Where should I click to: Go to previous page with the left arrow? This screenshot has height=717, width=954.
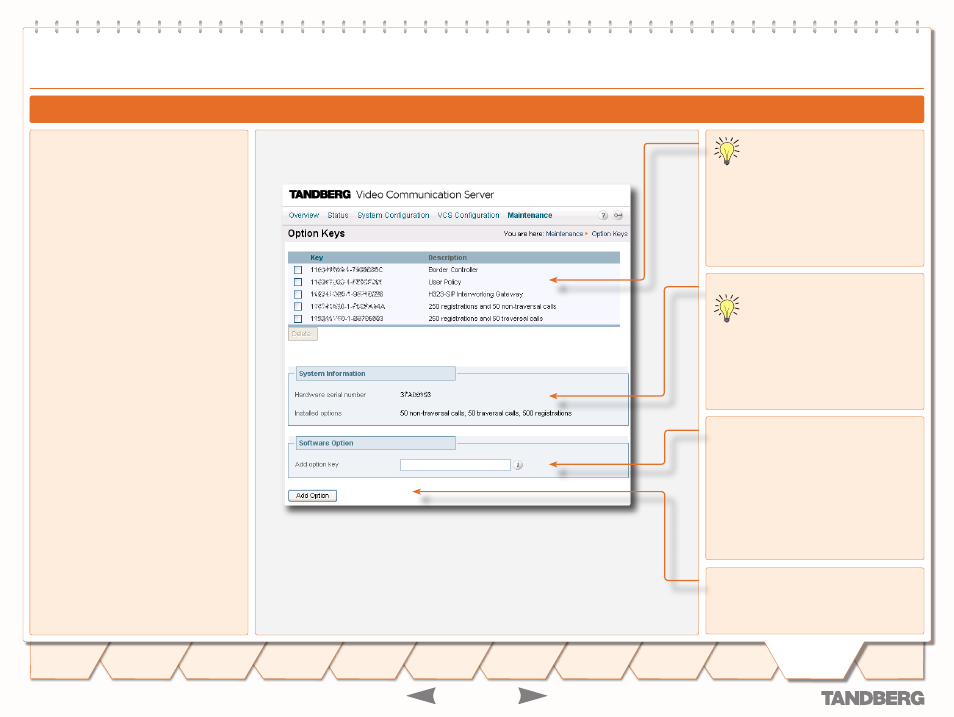coord(421,696)
